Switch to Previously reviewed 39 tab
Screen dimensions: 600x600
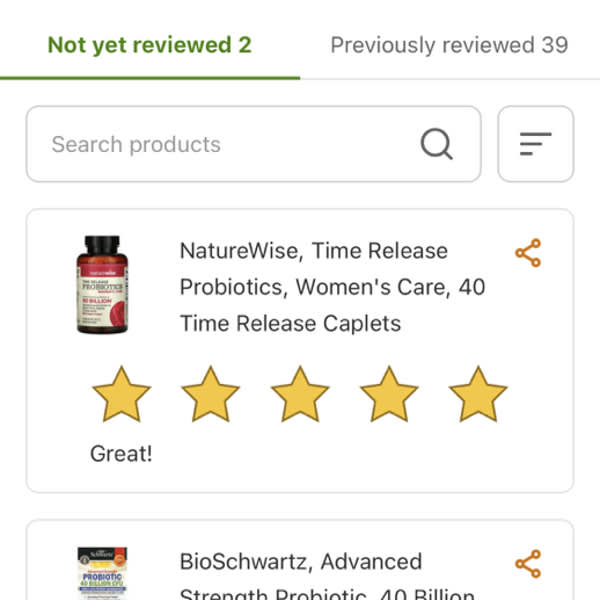[449, 45]
